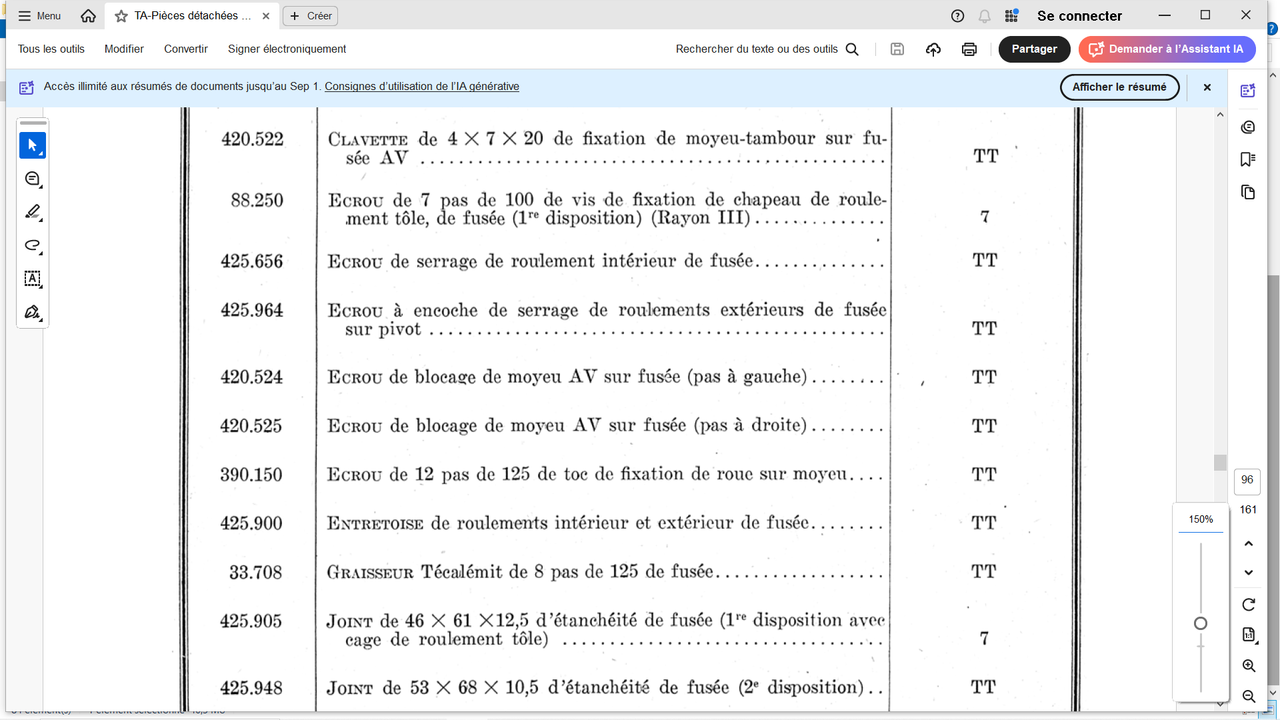This screenshot has width=1280, height=720.
Task: Click Afficher le résumé
Action: (1119, 87)
